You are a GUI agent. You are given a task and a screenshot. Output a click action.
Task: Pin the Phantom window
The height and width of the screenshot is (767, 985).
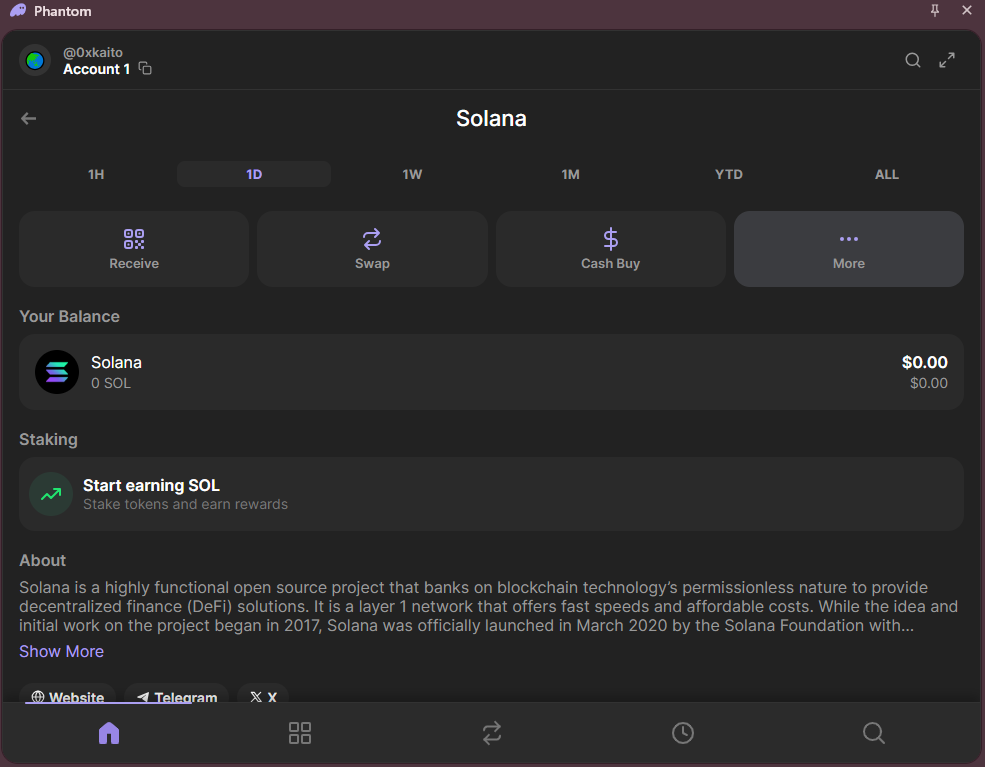pyautogui.click(x=935, y=10)
